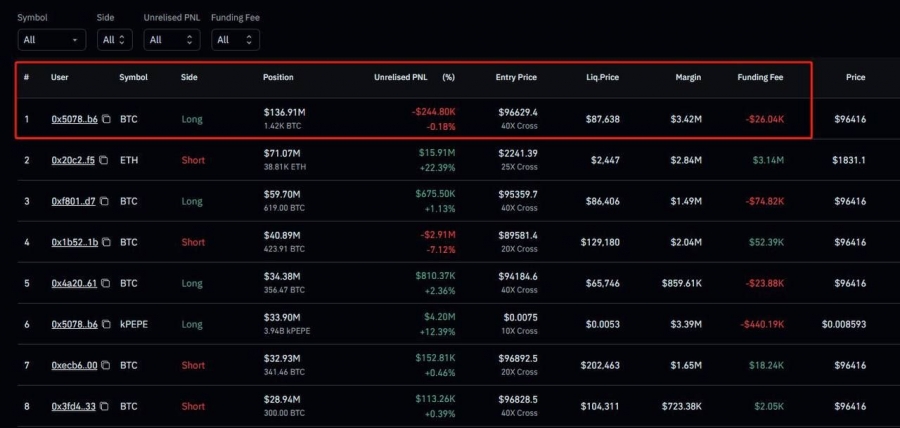Copy address 0x5078..b6 in kPEPE row
This screenshot has height=428, width=900.
pyautogui.click(x=106, y=324)
